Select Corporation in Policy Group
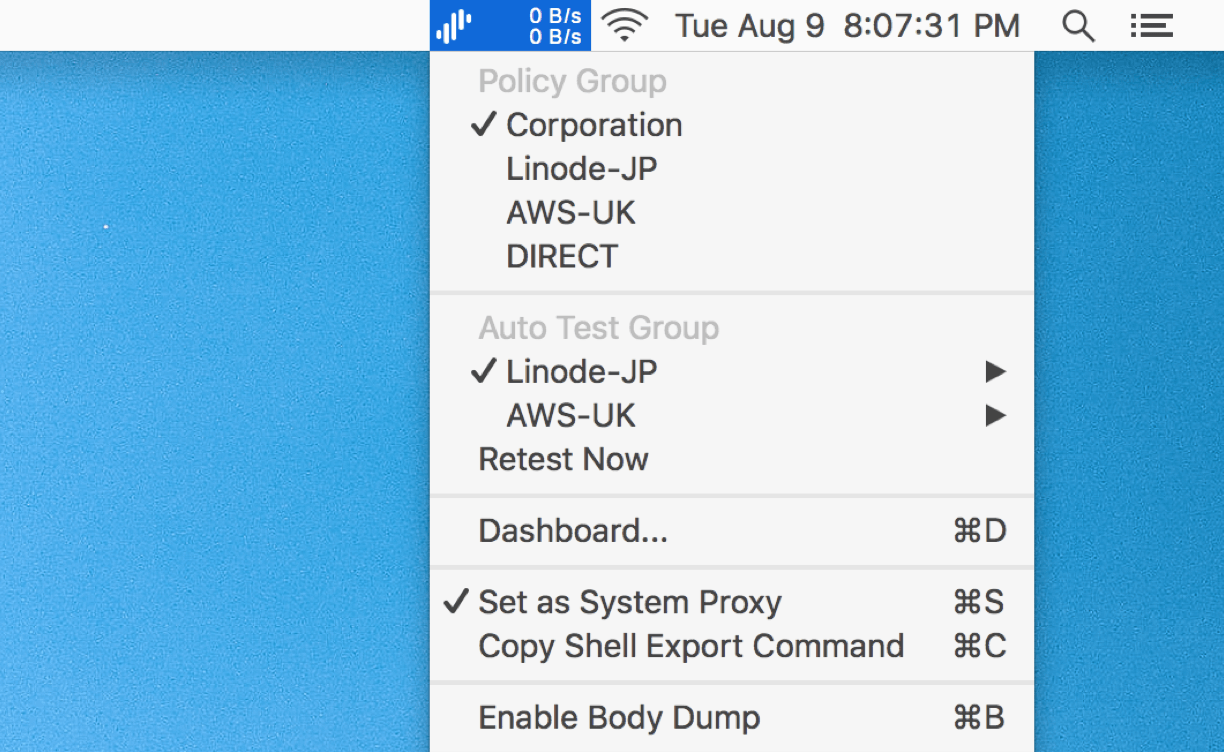Screen dimensions: 1224x752 [732, 125]
